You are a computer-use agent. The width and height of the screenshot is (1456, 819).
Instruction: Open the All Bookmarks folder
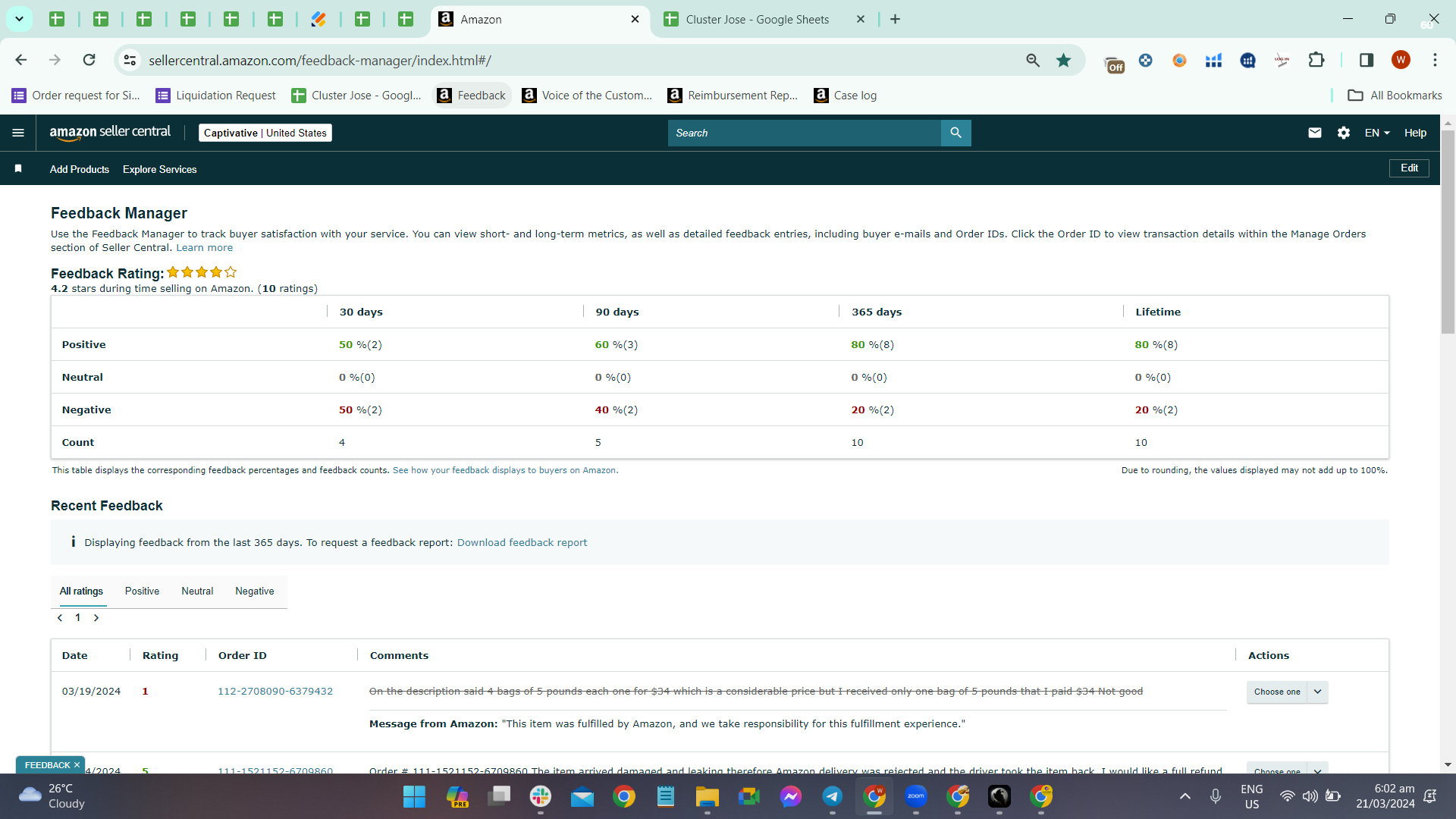(1395, 96)
